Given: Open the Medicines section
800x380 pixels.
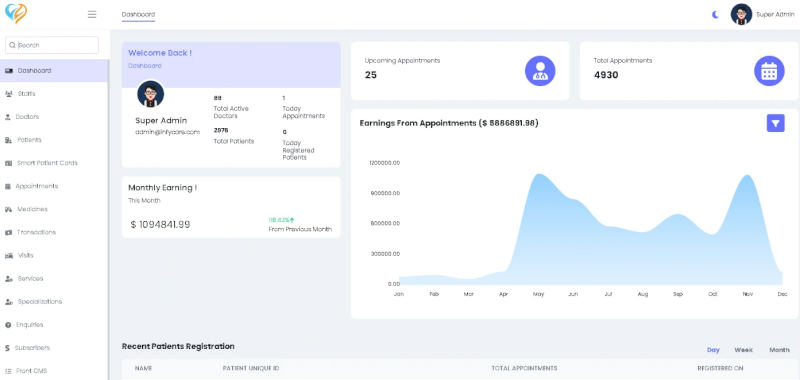Looking at the screenshot, I should (54, 209).
